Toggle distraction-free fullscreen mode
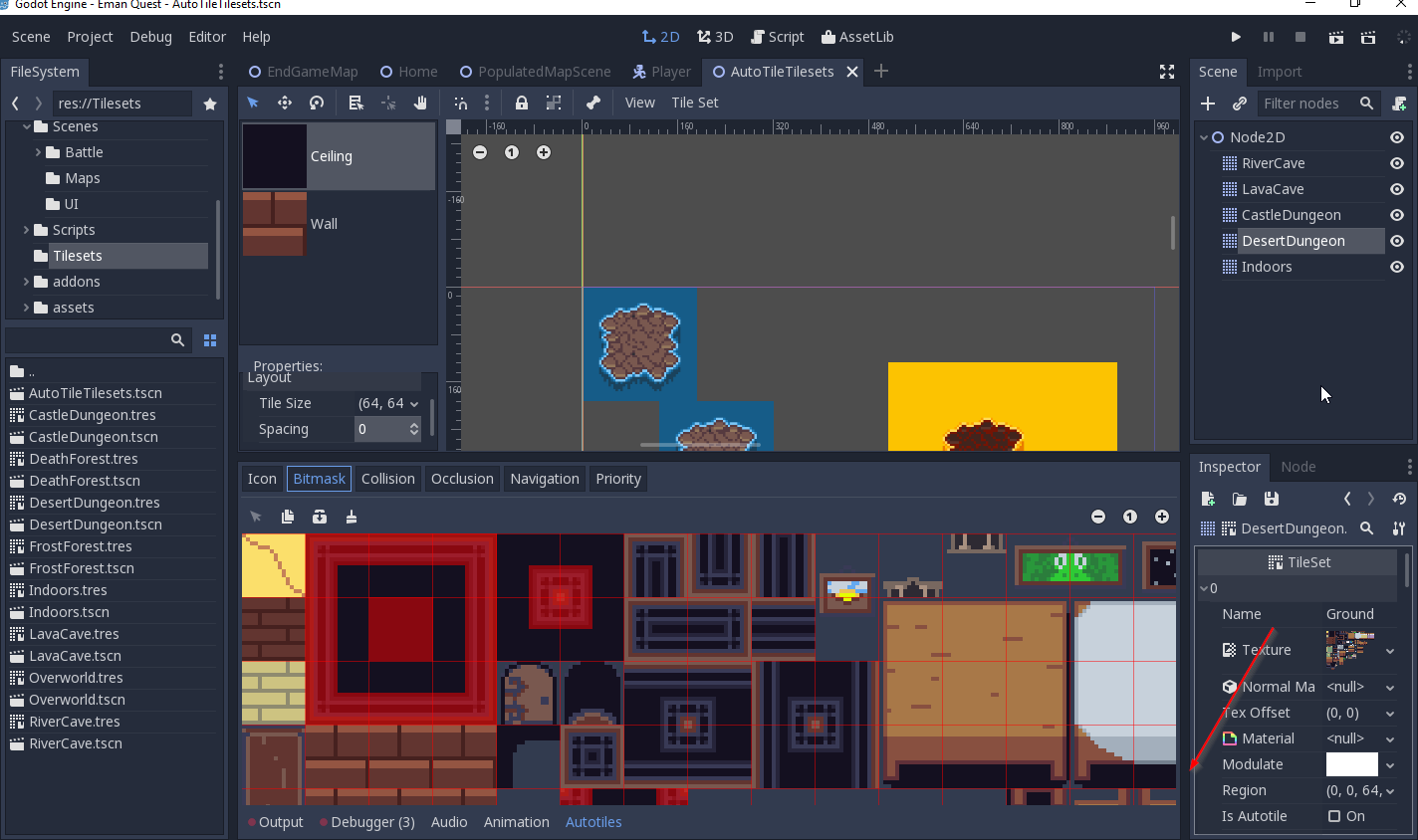Image resolution: width=1418 pixels, height=840 pixels. point(1167,72)
